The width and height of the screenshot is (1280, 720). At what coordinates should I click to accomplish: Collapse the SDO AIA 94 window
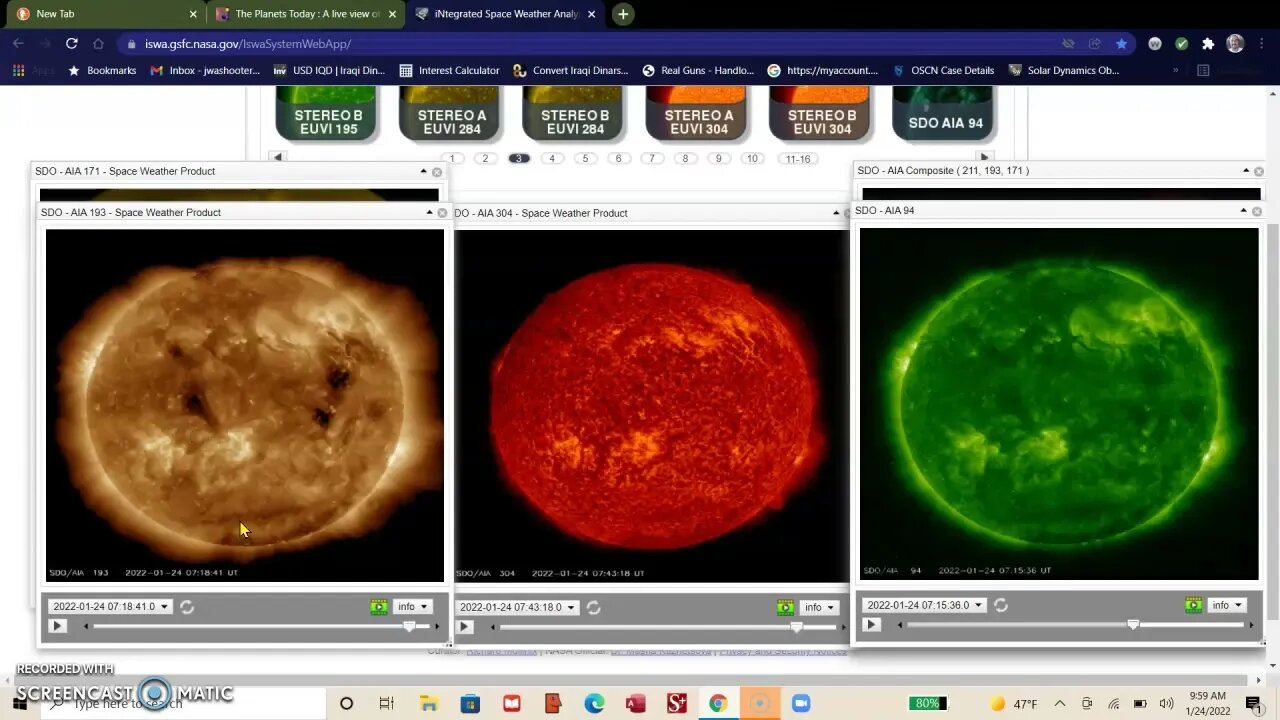[x=1243, y=211]
